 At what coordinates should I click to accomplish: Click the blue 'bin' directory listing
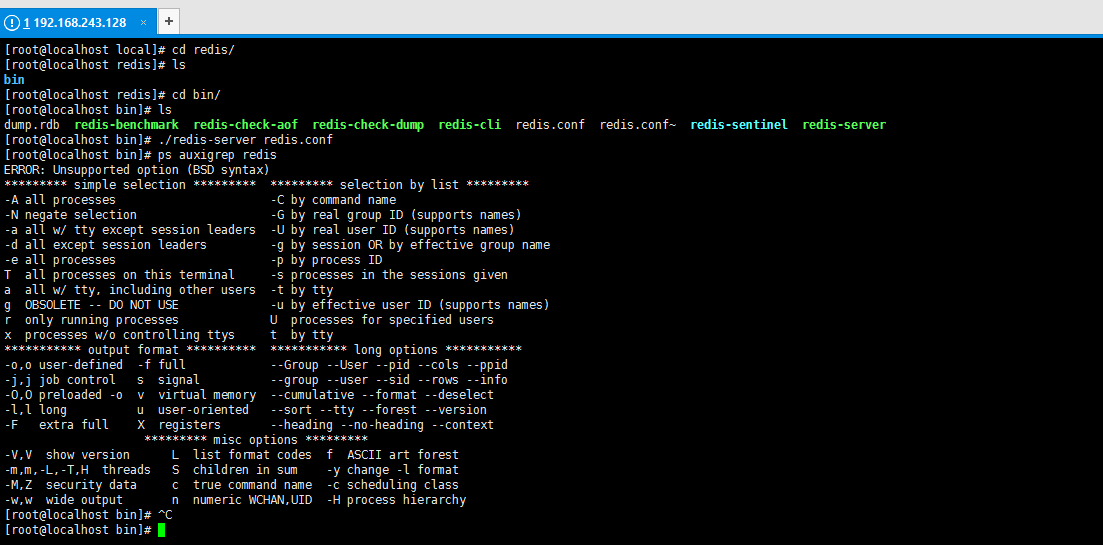(14, 79)
